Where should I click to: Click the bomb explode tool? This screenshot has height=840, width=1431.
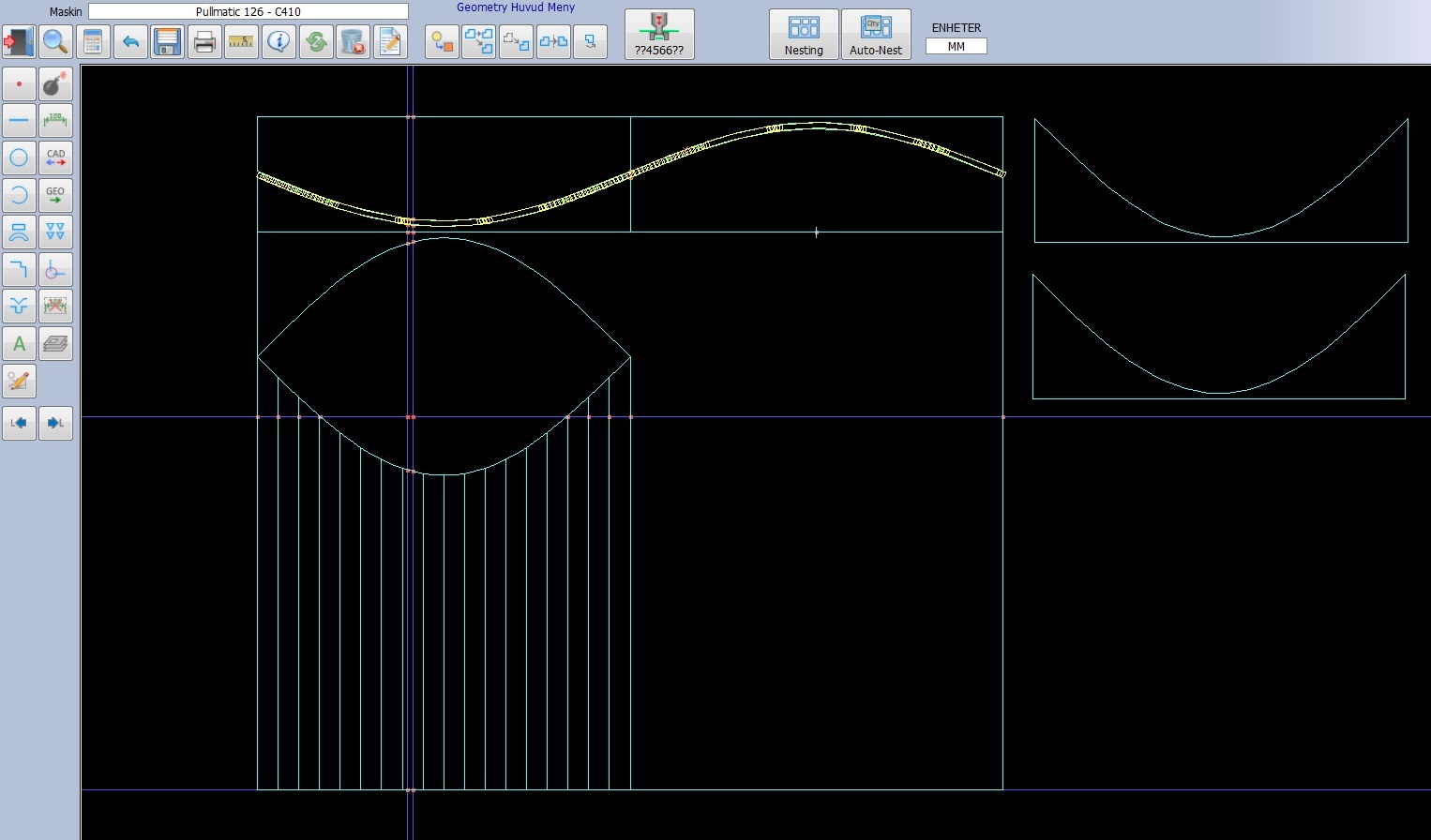[x=55, y=84]
